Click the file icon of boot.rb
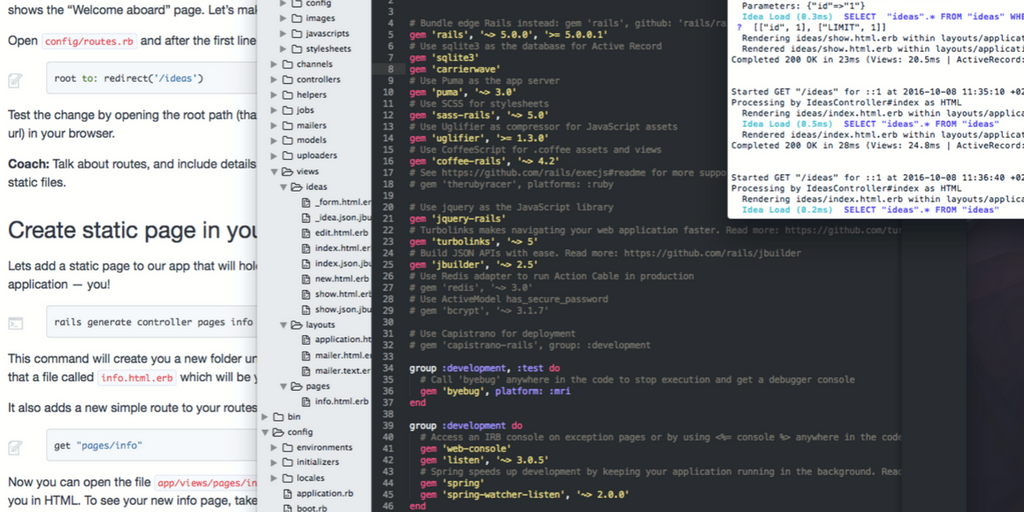Viewport: 1024px width, 512px height. [287, 508]
